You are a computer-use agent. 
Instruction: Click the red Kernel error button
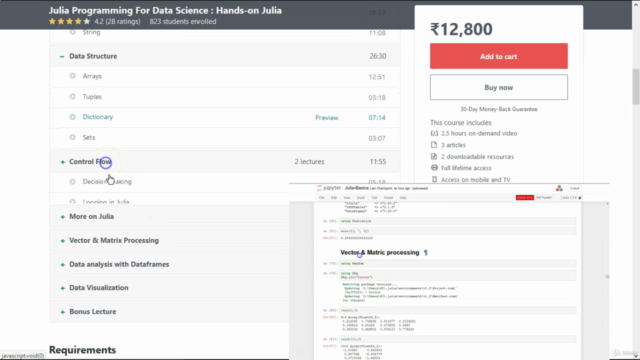coord(524,198)
